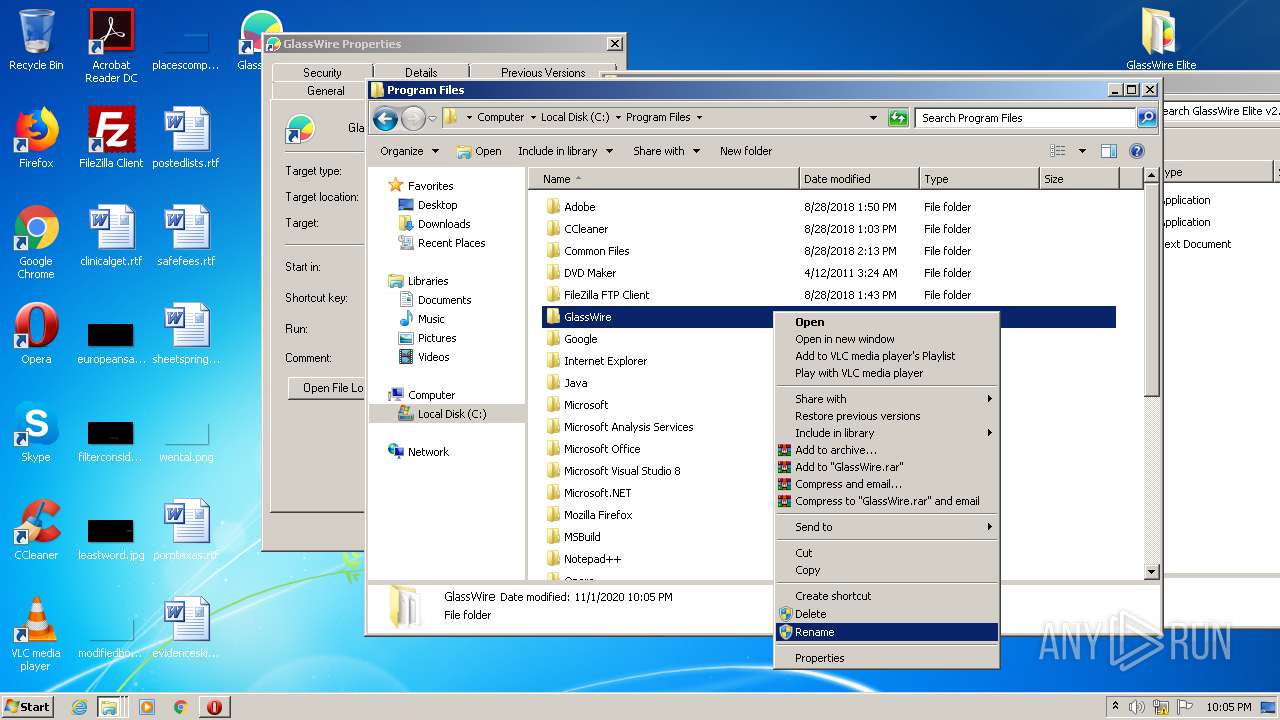This screenshot has height=720, width=1280.
Task: Open Internet Explorer from taskbar
Action: coord(80,707)
